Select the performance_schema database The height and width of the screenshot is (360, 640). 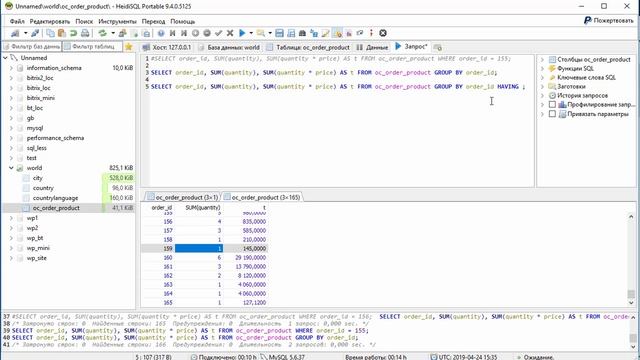(55, 138)
